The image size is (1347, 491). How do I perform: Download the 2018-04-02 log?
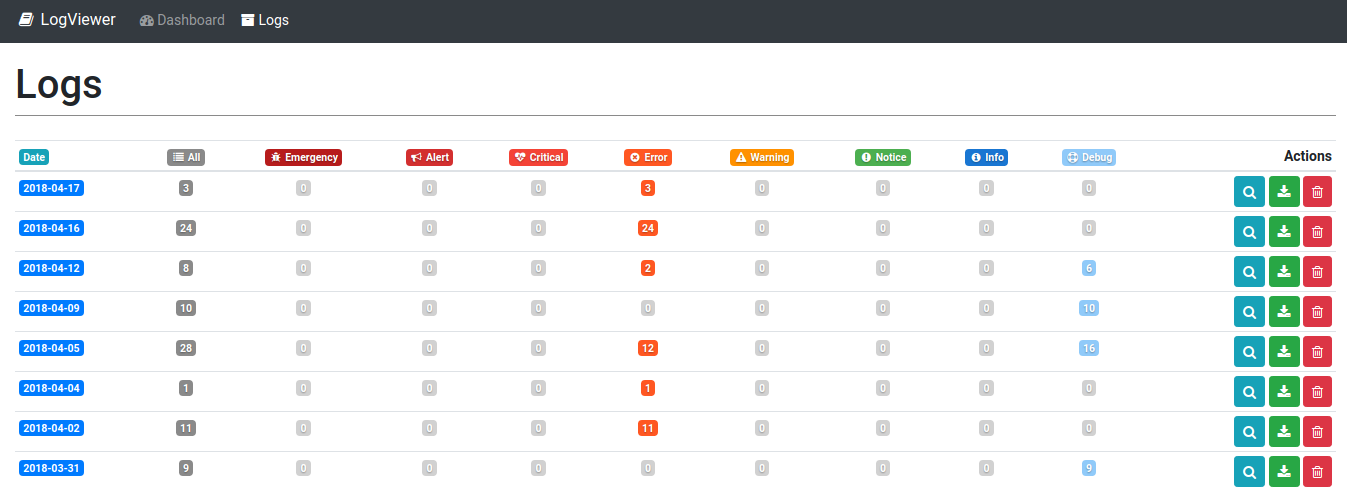click(x=1284, y=432)
